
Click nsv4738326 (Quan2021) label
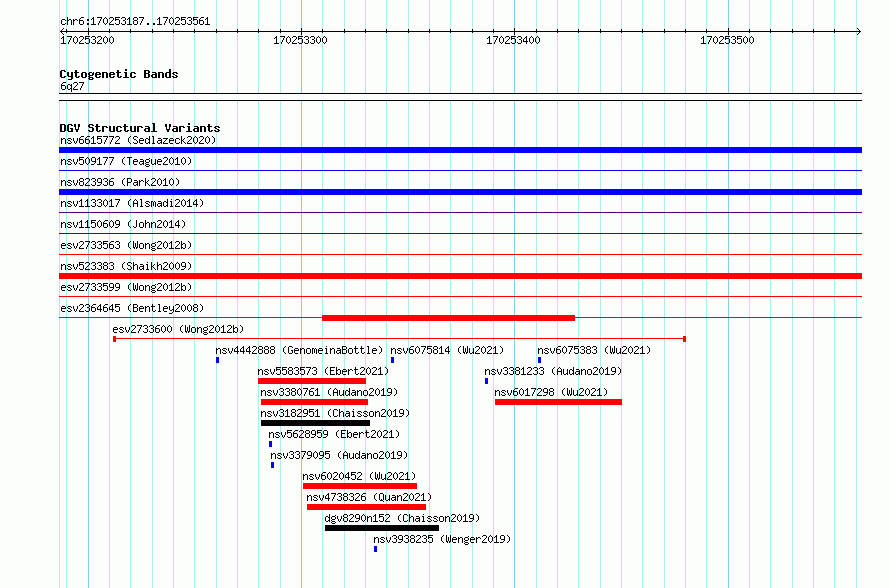pos(369,497)
